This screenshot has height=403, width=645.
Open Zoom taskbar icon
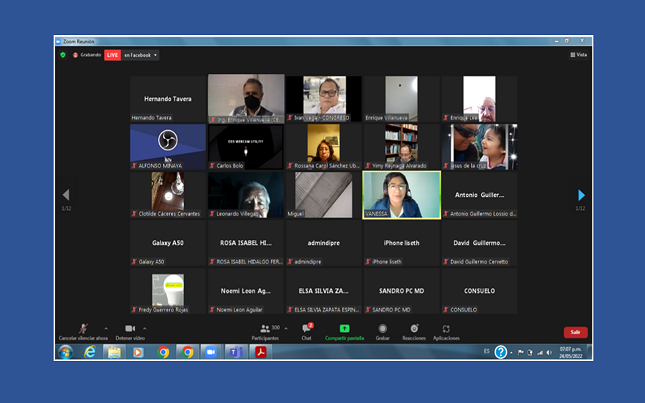click(x=211, y=352)
